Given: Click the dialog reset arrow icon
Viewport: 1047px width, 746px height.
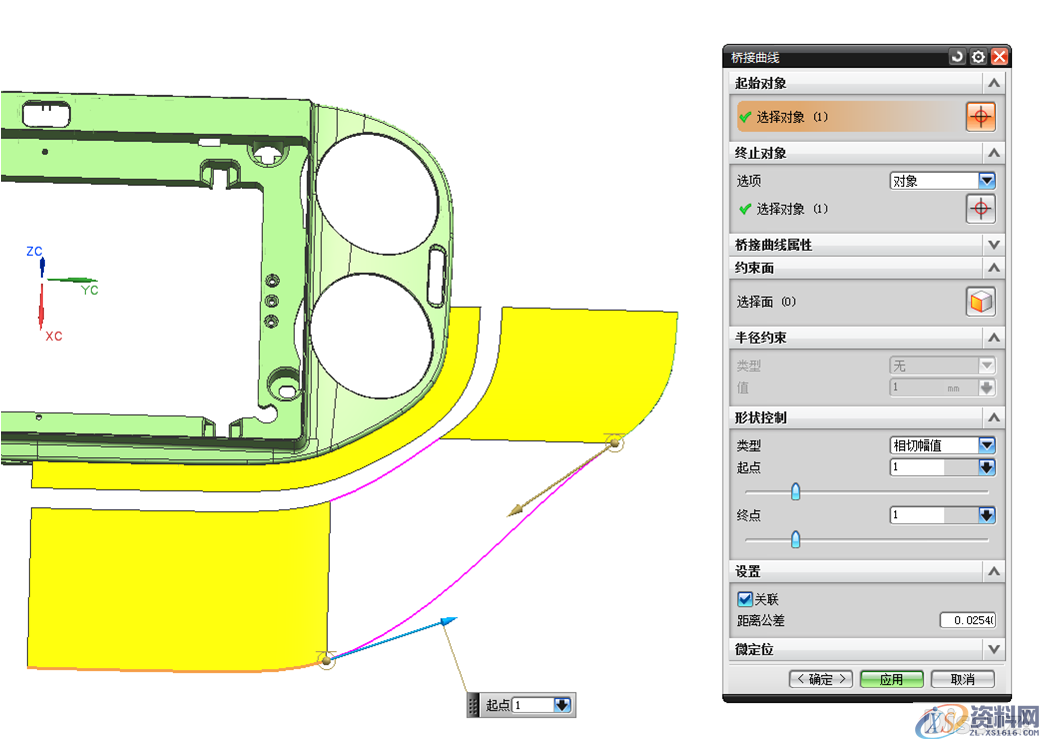Looking at the screenshot, I should (x=957, y=58).
